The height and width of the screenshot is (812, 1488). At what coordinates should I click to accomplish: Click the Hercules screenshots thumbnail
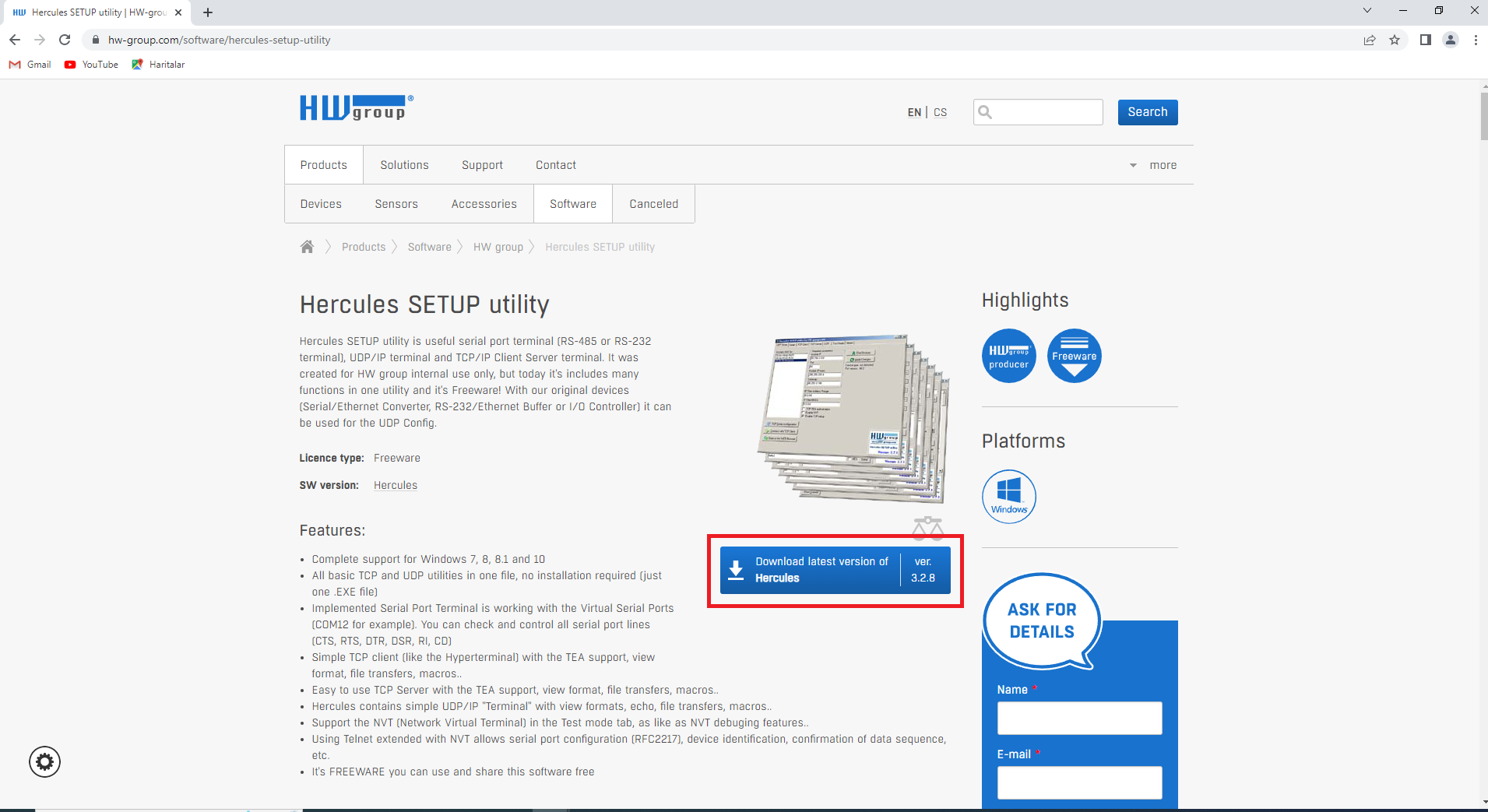[854, 419]
